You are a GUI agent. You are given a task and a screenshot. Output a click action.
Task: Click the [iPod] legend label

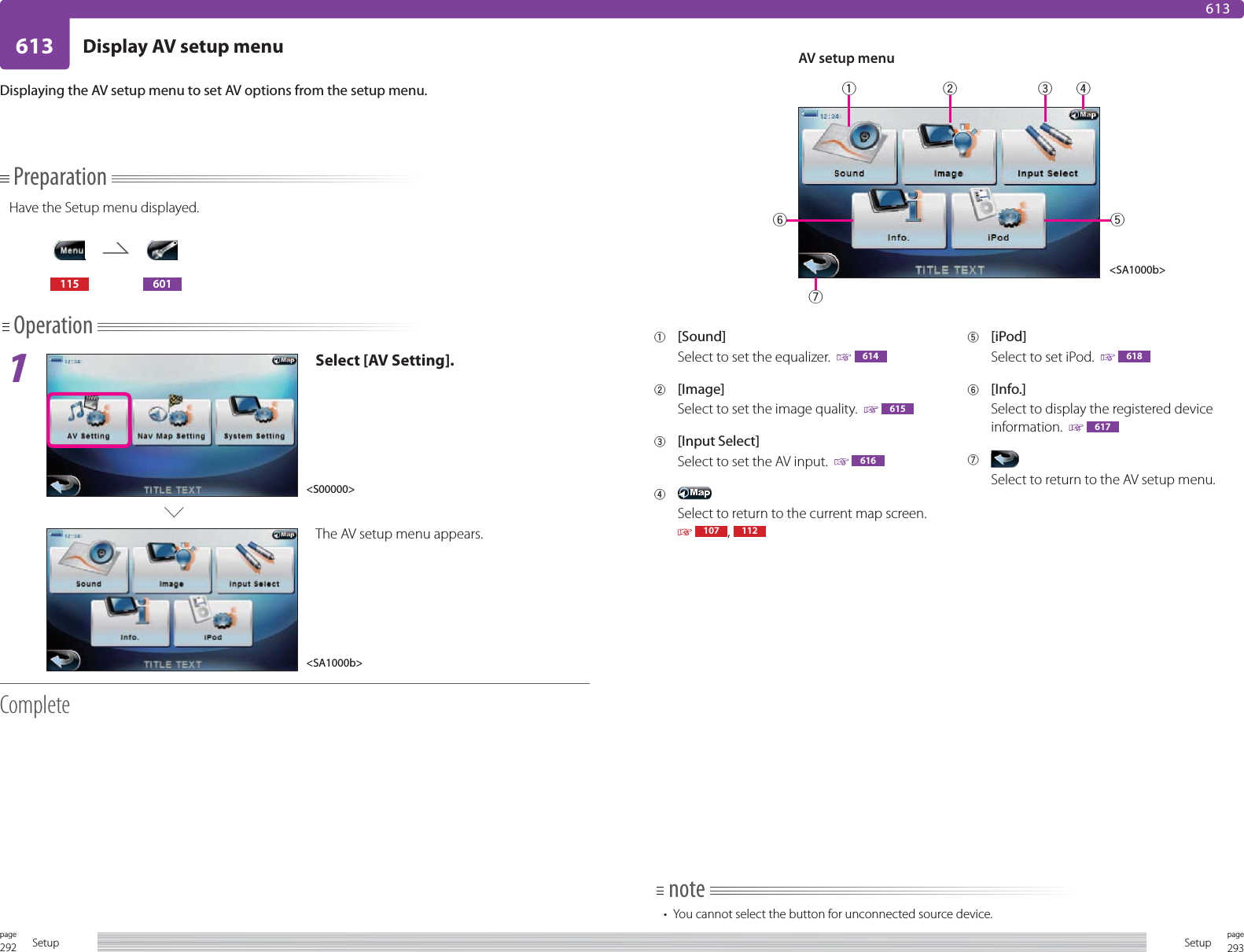coord(1008,336)
